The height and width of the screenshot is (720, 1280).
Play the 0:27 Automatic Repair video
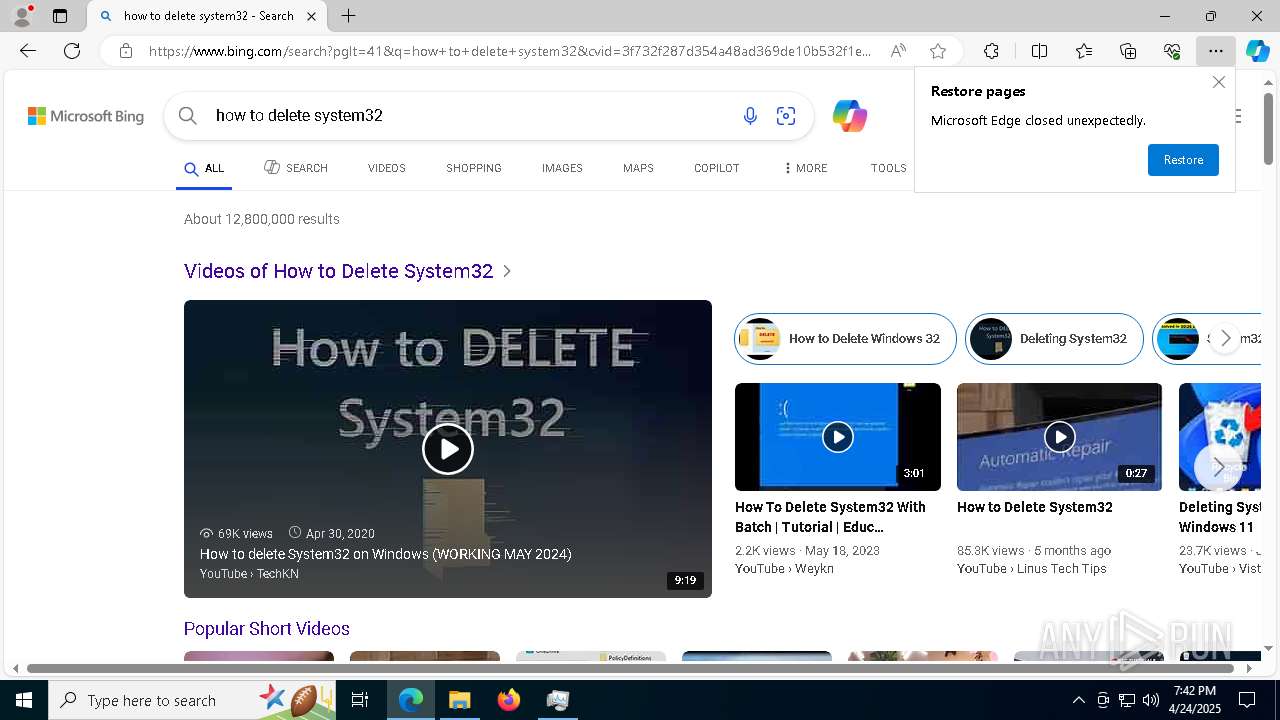[1059, 437]
